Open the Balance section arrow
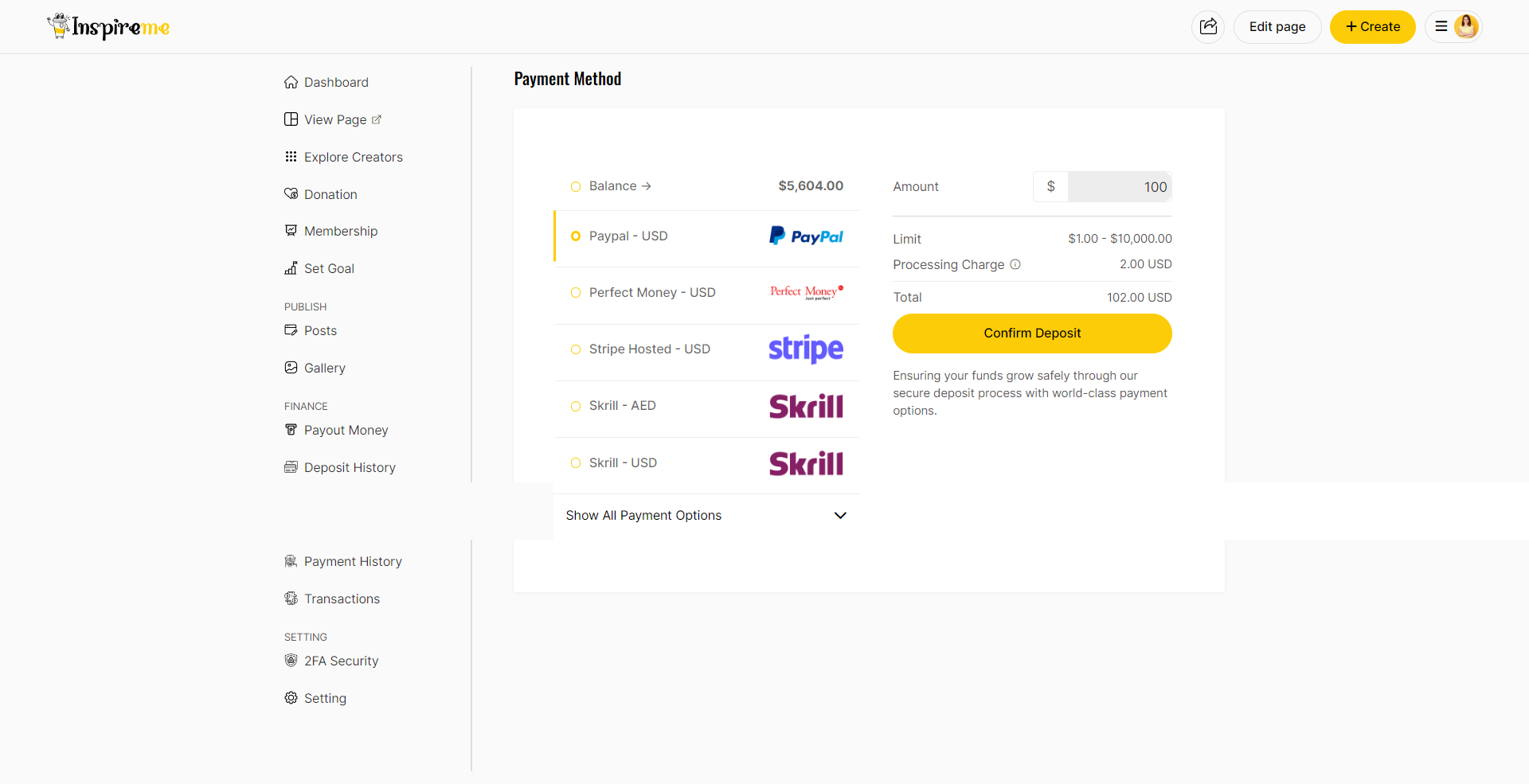1529x784 pixels. point(647,185)
